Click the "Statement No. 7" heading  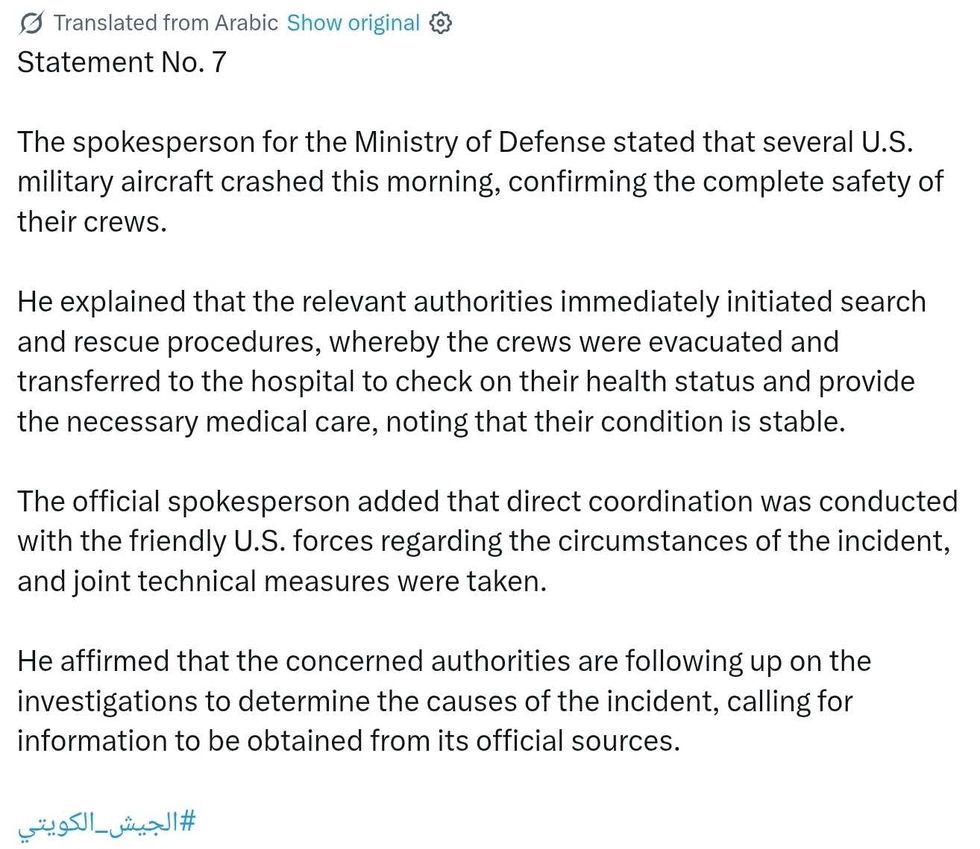click(x=122, y=63)
